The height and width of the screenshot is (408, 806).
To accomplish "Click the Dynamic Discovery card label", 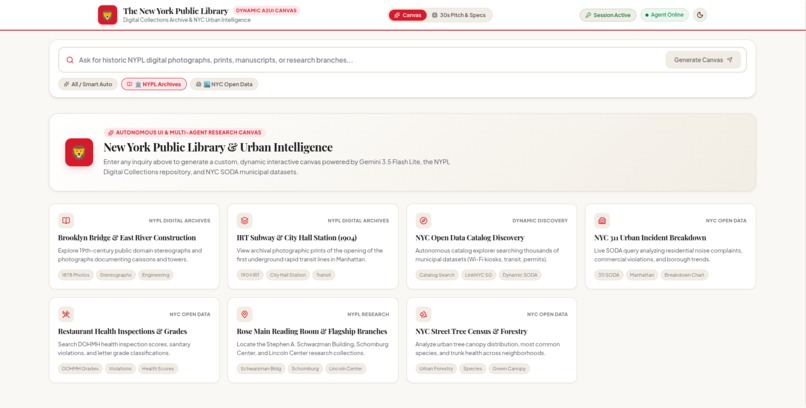I will click(540, 221).
